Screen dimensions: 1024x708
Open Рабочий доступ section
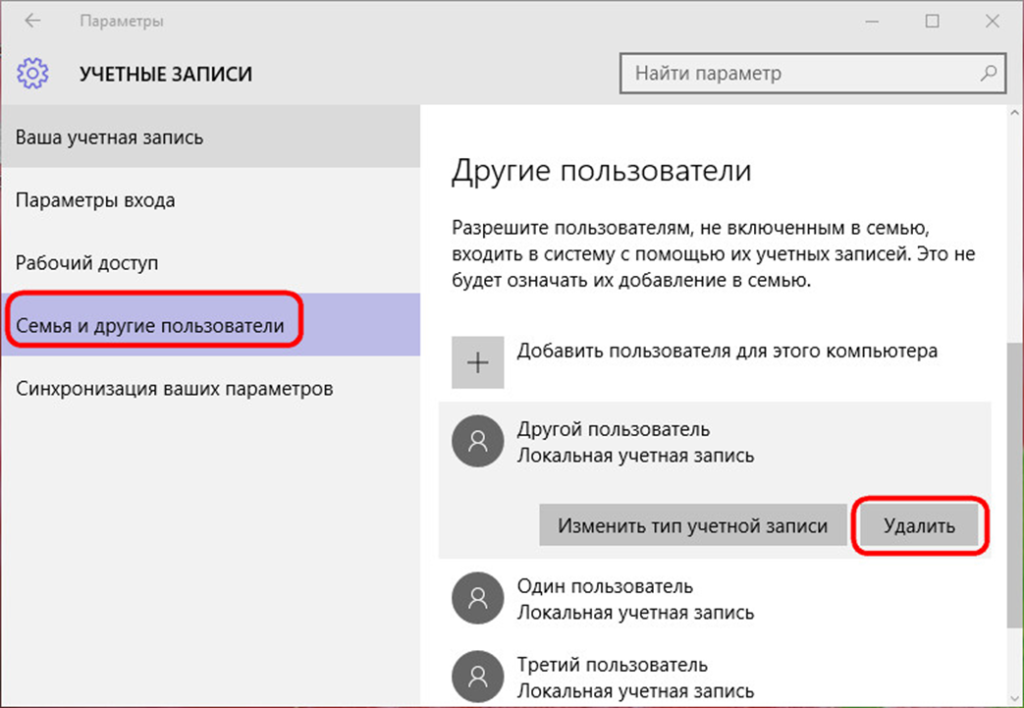210,263
